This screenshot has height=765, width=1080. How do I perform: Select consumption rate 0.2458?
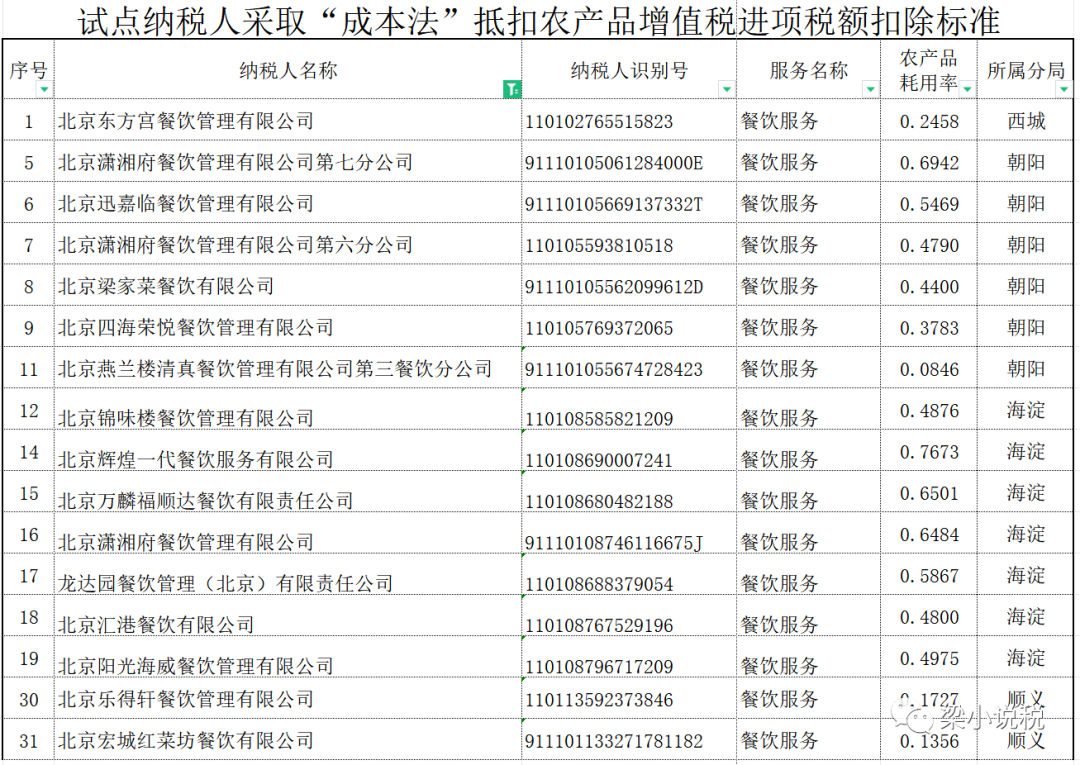[x=928, y=120]
